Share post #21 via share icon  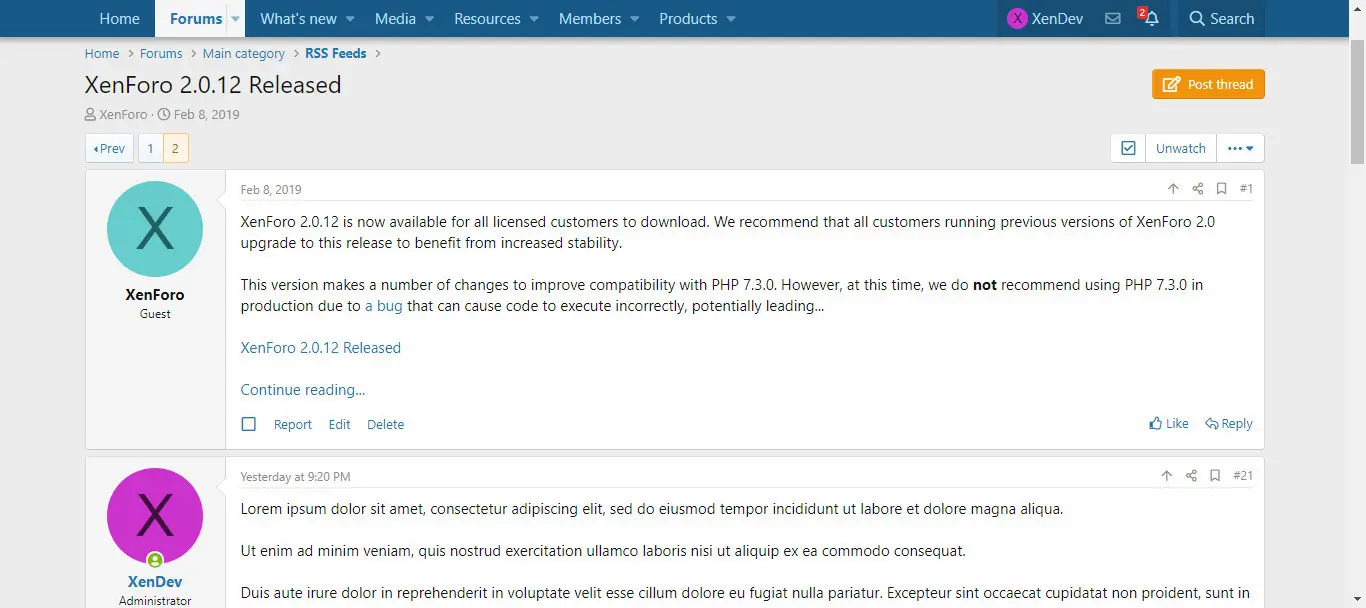tap(1191, 476)
